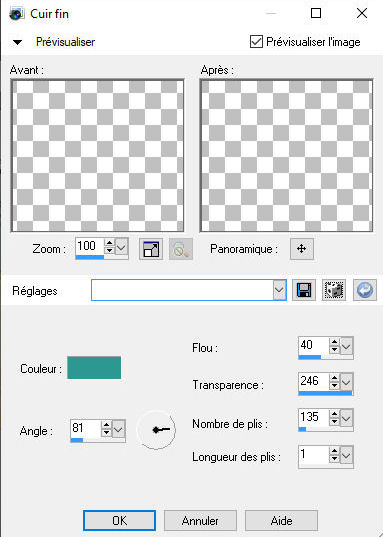Screen dimensions: 383x537
Task: Open the Zoom slider dropdown
Action: (x=121, y=246)
